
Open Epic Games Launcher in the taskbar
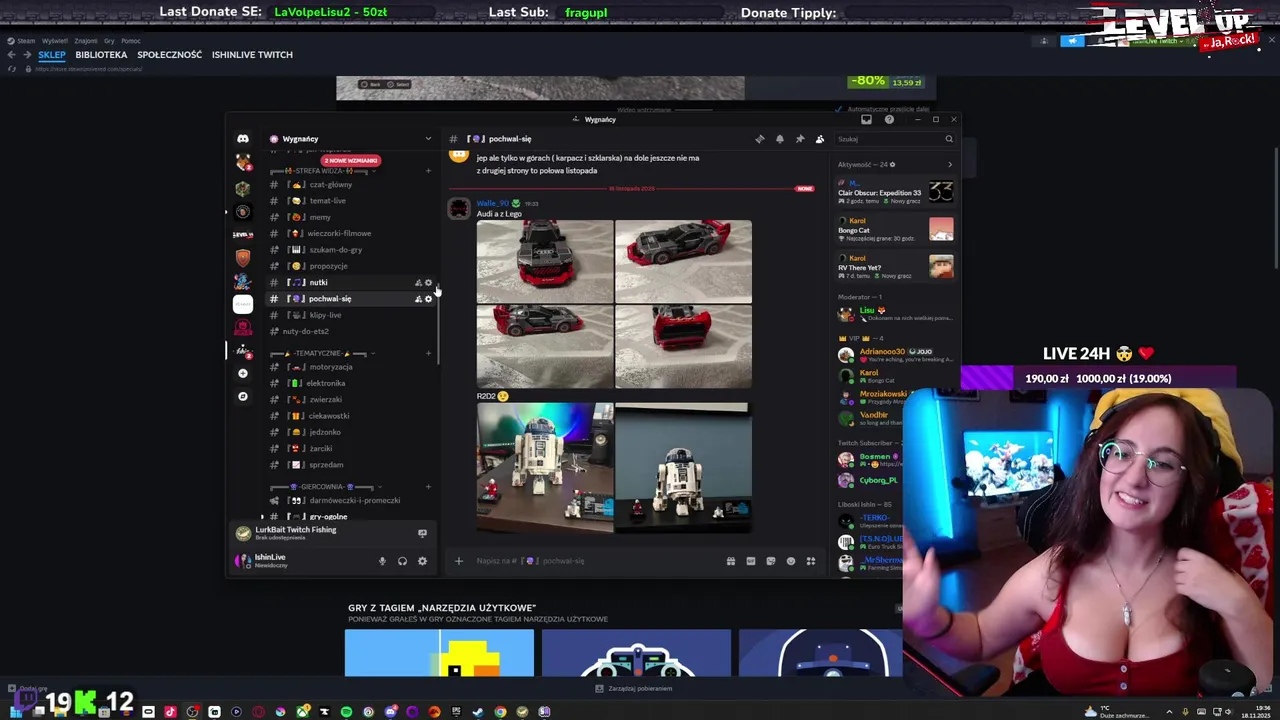click(456, 712)
